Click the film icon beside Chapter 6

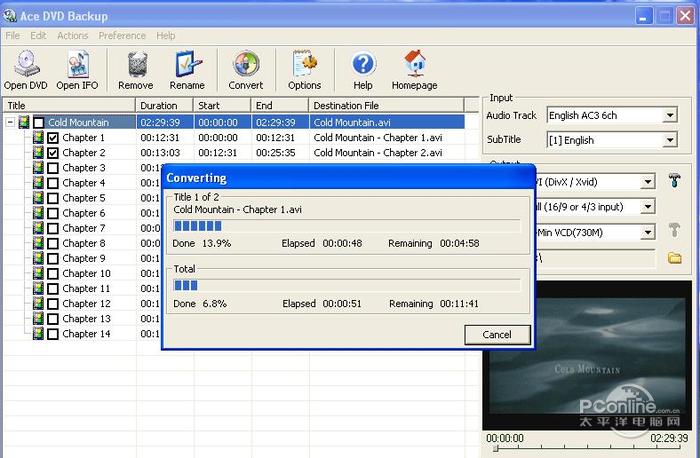coord(38,213)
